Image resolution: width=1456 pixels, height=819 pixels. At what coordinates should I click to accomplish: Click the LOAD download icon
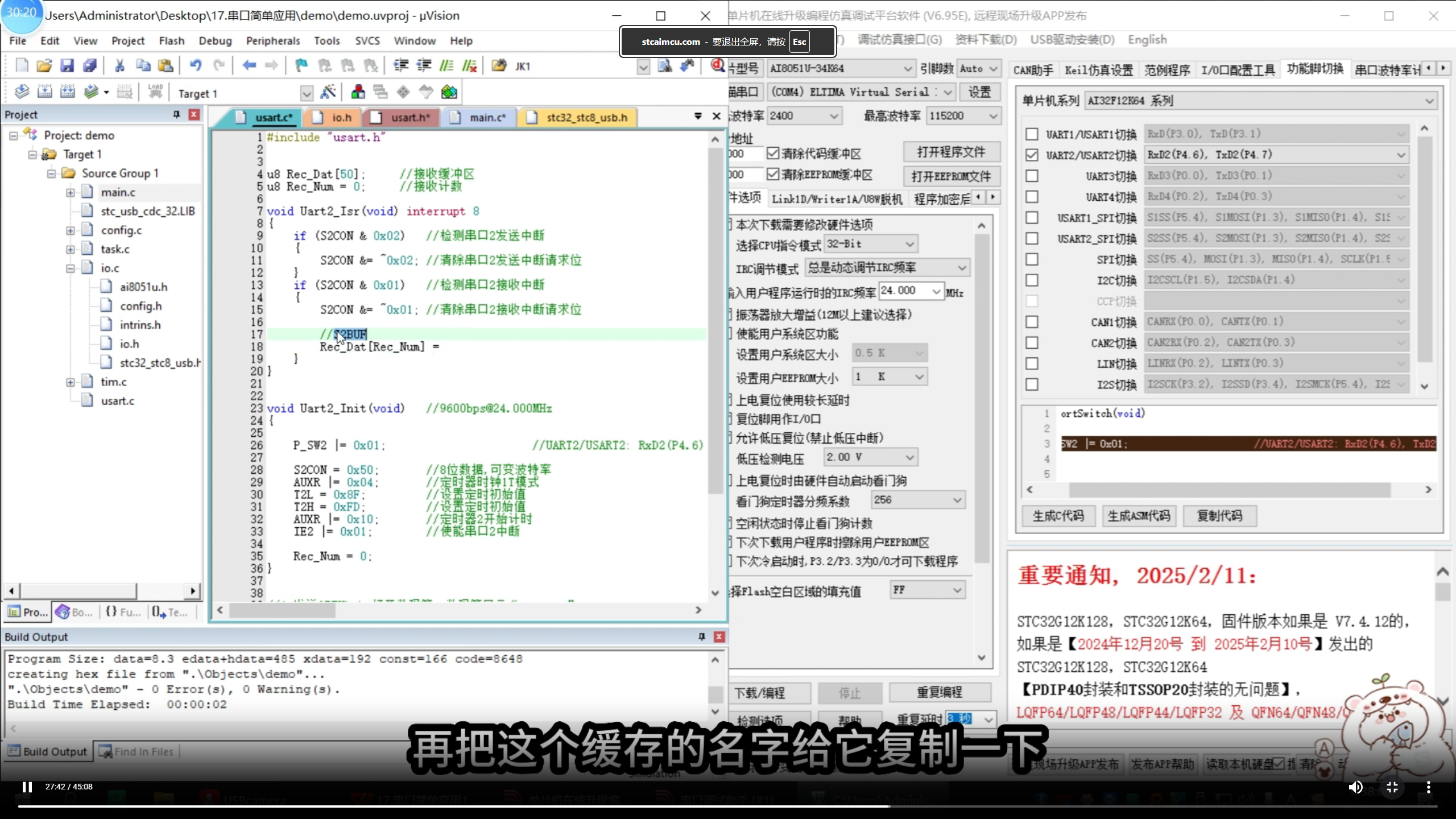pyautogui.click(x=155, y=91)
